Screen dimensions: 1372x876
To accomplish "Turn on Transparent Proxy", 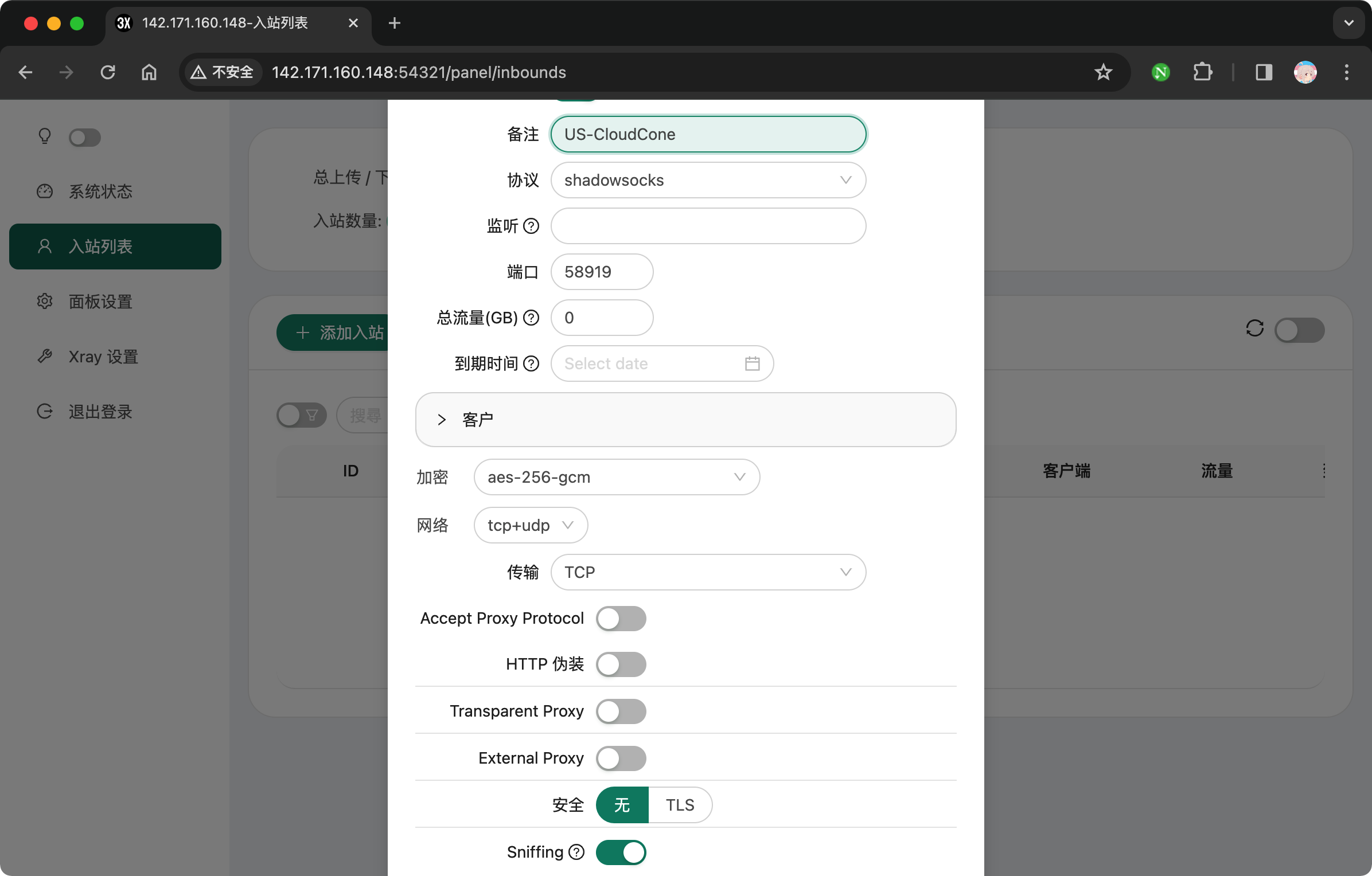I will (621, 711).
